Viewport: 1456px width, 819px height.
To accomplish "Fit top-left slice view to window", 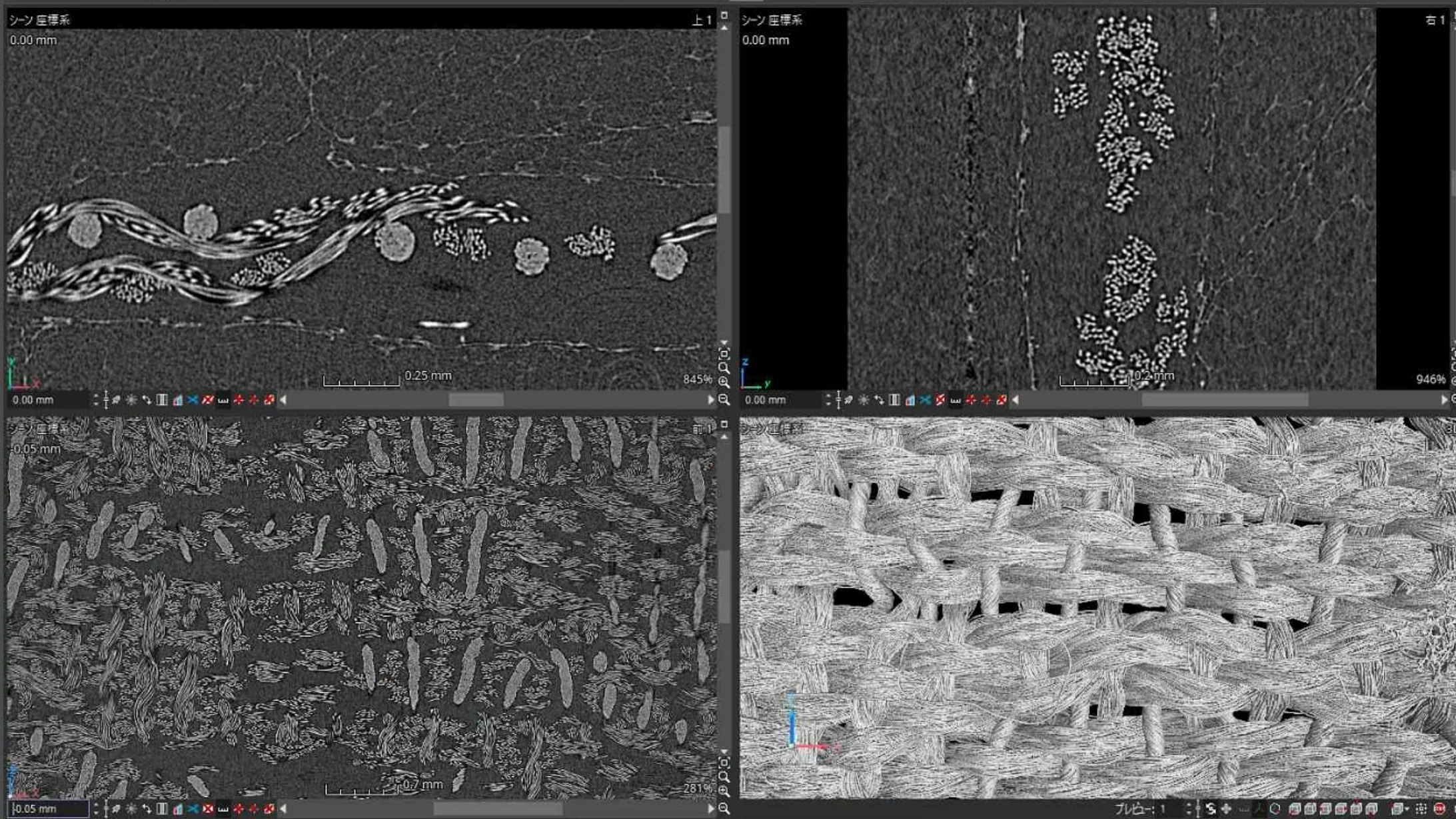I will (x=724, y=354).
